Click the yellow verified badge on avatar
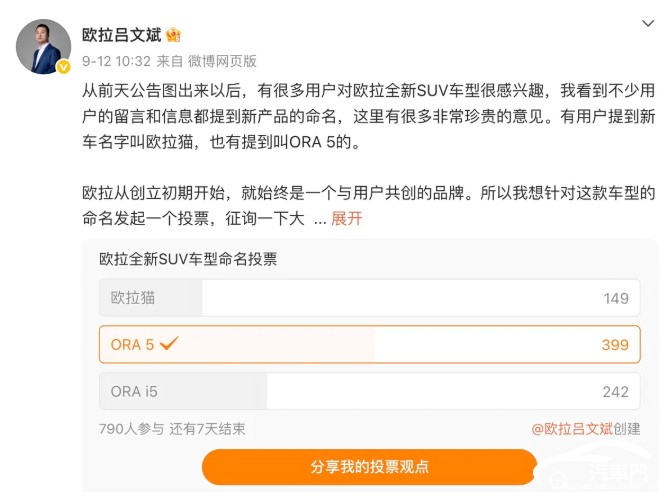The height and width of the screenshot is (504, 668). 63,66
